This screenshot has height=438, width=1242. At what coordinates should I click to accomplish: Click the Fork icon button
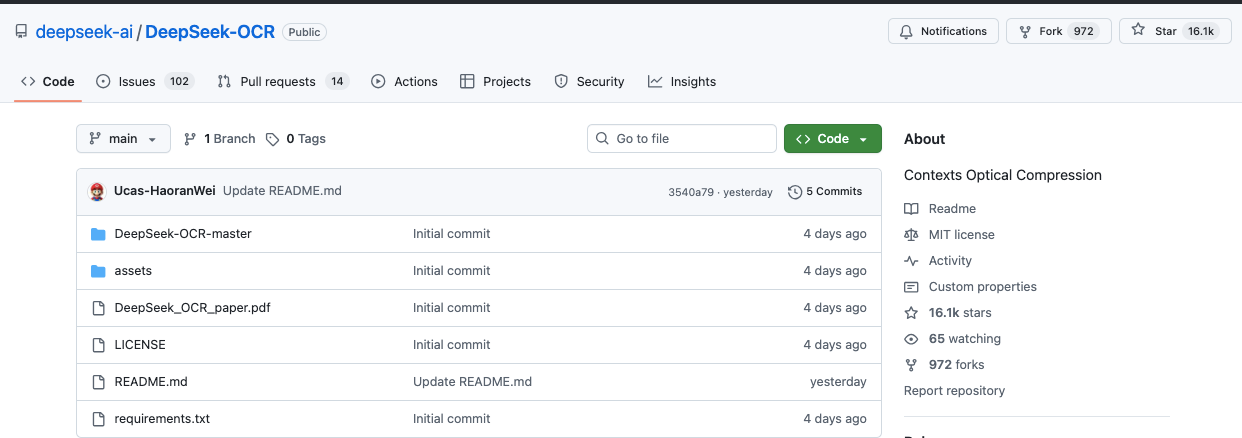pyautogui.click(x=1025, y=31)
